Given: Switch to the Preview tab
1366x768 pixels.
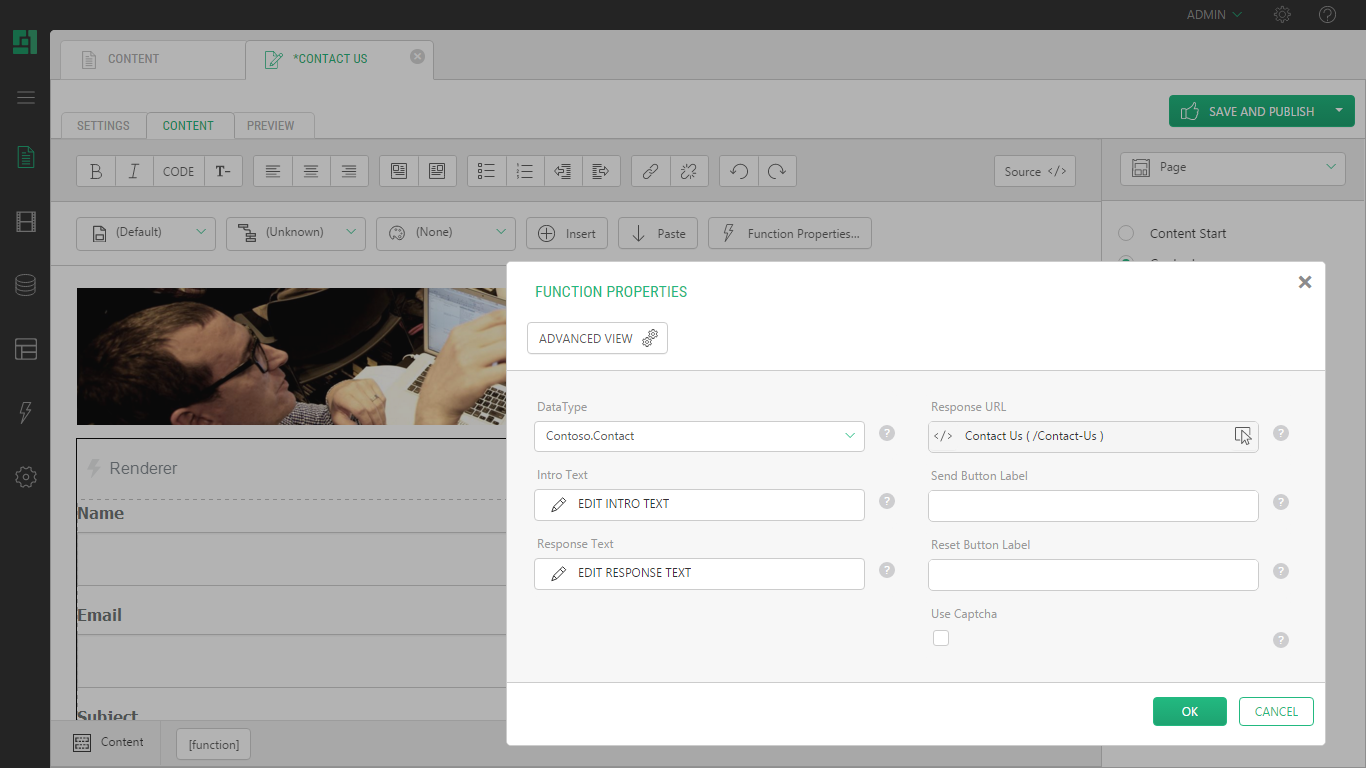Looking at the screenshot, I should click(271, 126).
